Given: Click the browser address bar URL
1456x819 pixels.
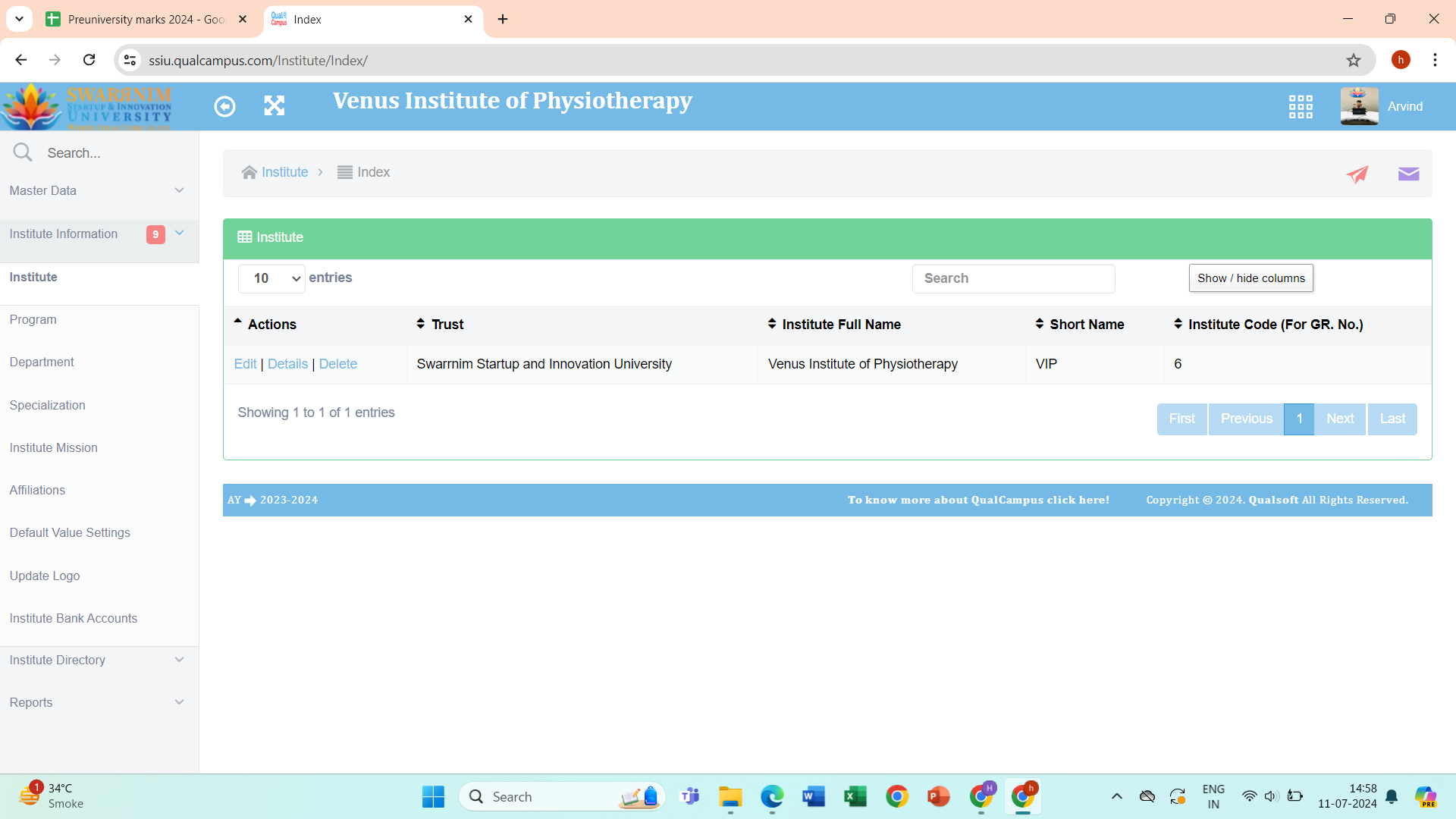Looking at the screenshot, I should (x=258, y=60).
